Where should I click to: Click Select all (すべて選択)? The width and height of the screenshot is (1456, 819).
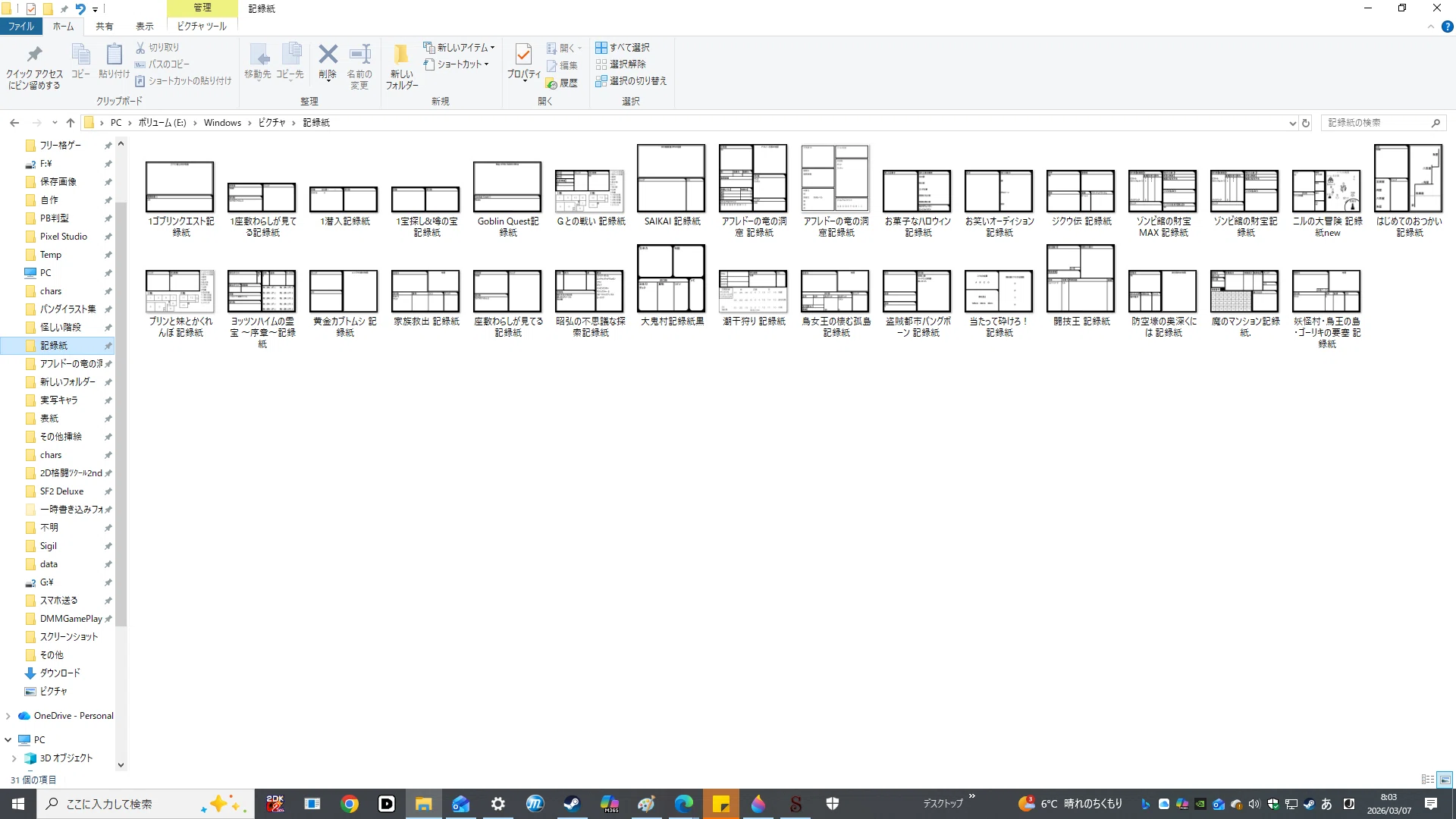point(623,47)
